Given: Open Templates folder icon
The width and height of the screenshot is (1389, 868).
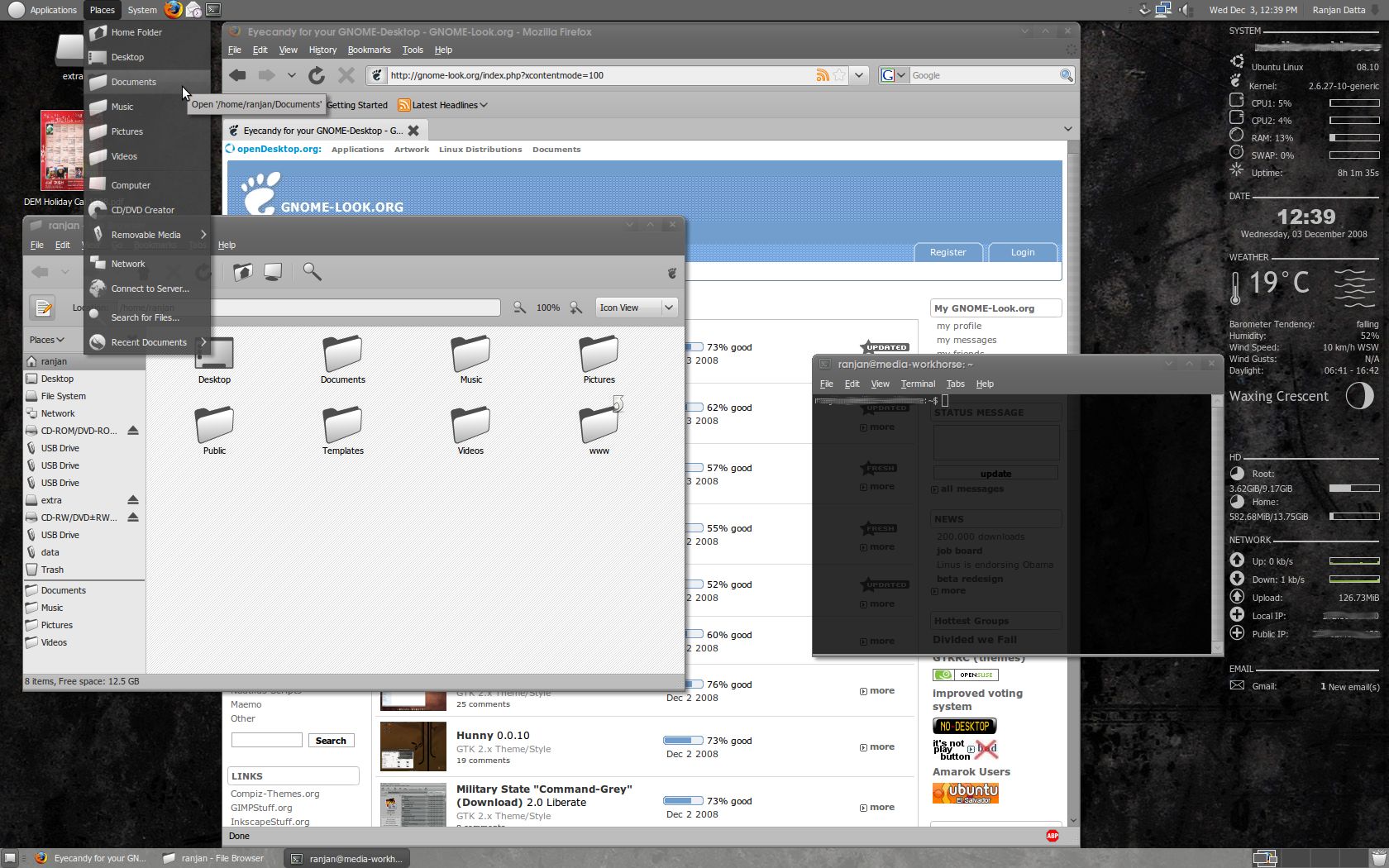Looking at the screenshot, I should pyautogui.click(x=342, y=425).
